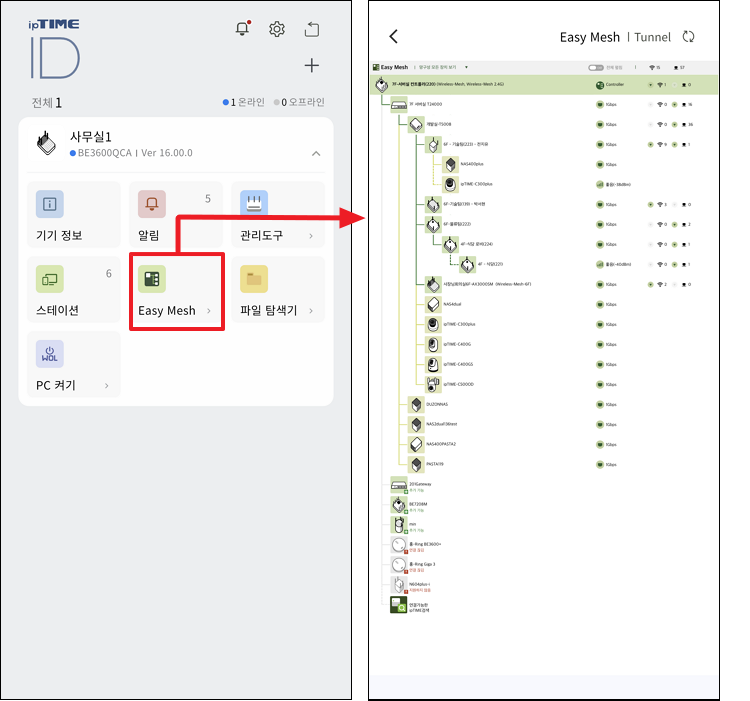
Task: Select the ipTIME-C500OD camera icon
Action: point(433,384)
